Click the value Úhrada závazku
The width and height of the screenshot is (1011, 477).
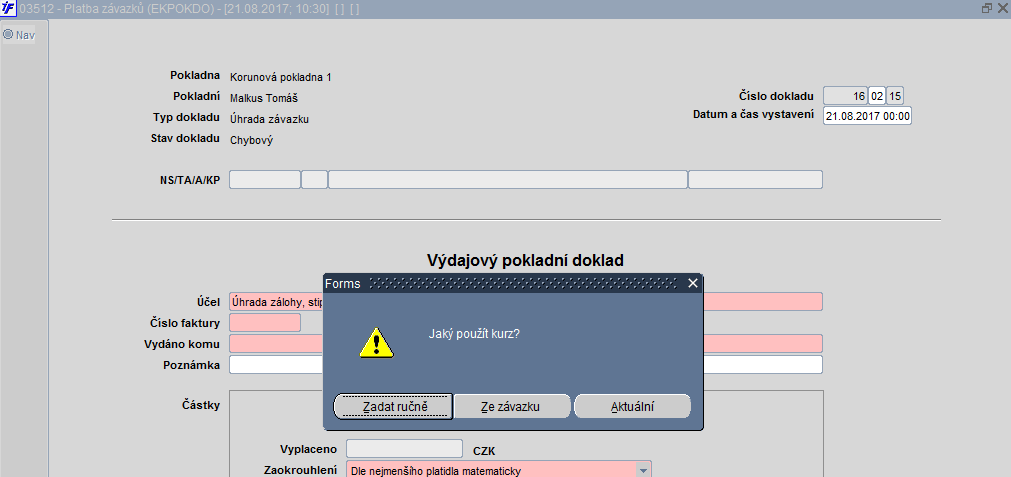[x=270, y=119]
